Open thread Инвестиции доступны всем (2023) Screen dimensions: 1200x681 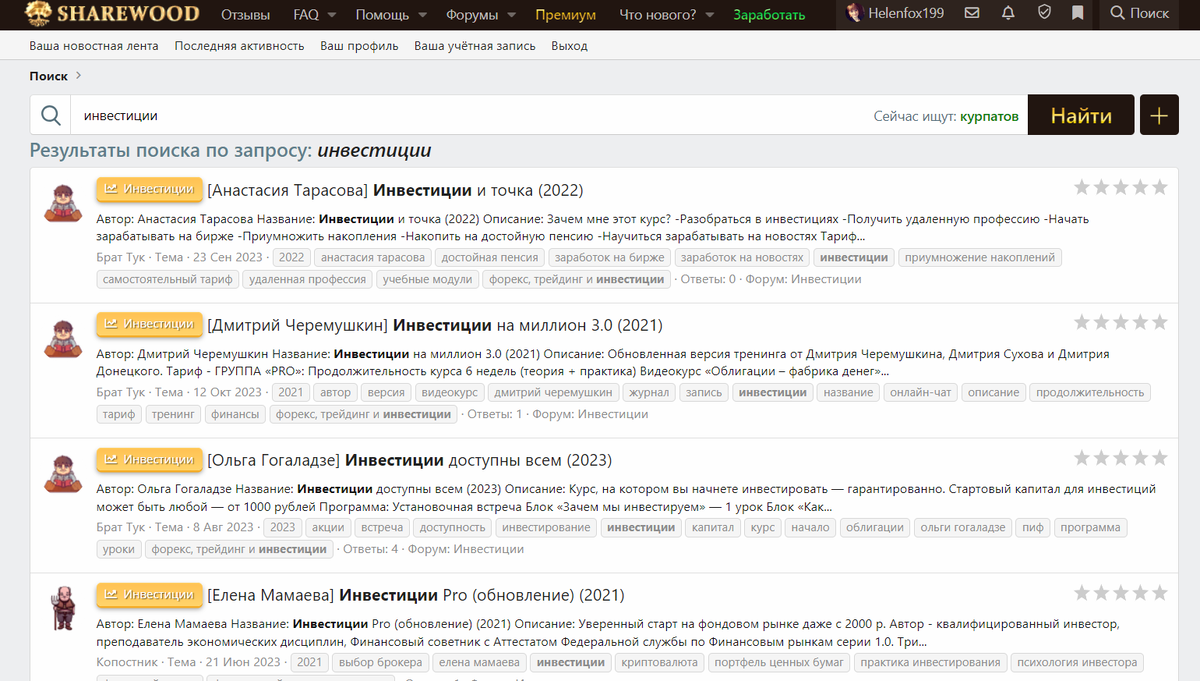[x=410, y=460]
